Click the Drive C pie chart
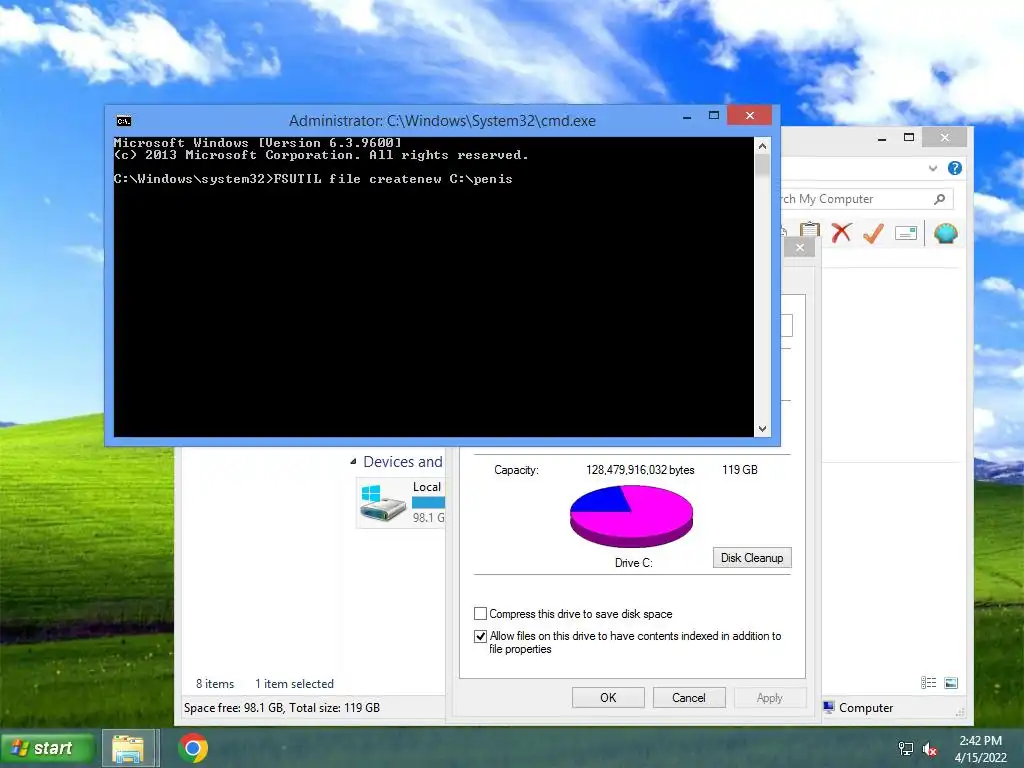The width and height of the screenshot is (1024, 768). pos(631,516)
